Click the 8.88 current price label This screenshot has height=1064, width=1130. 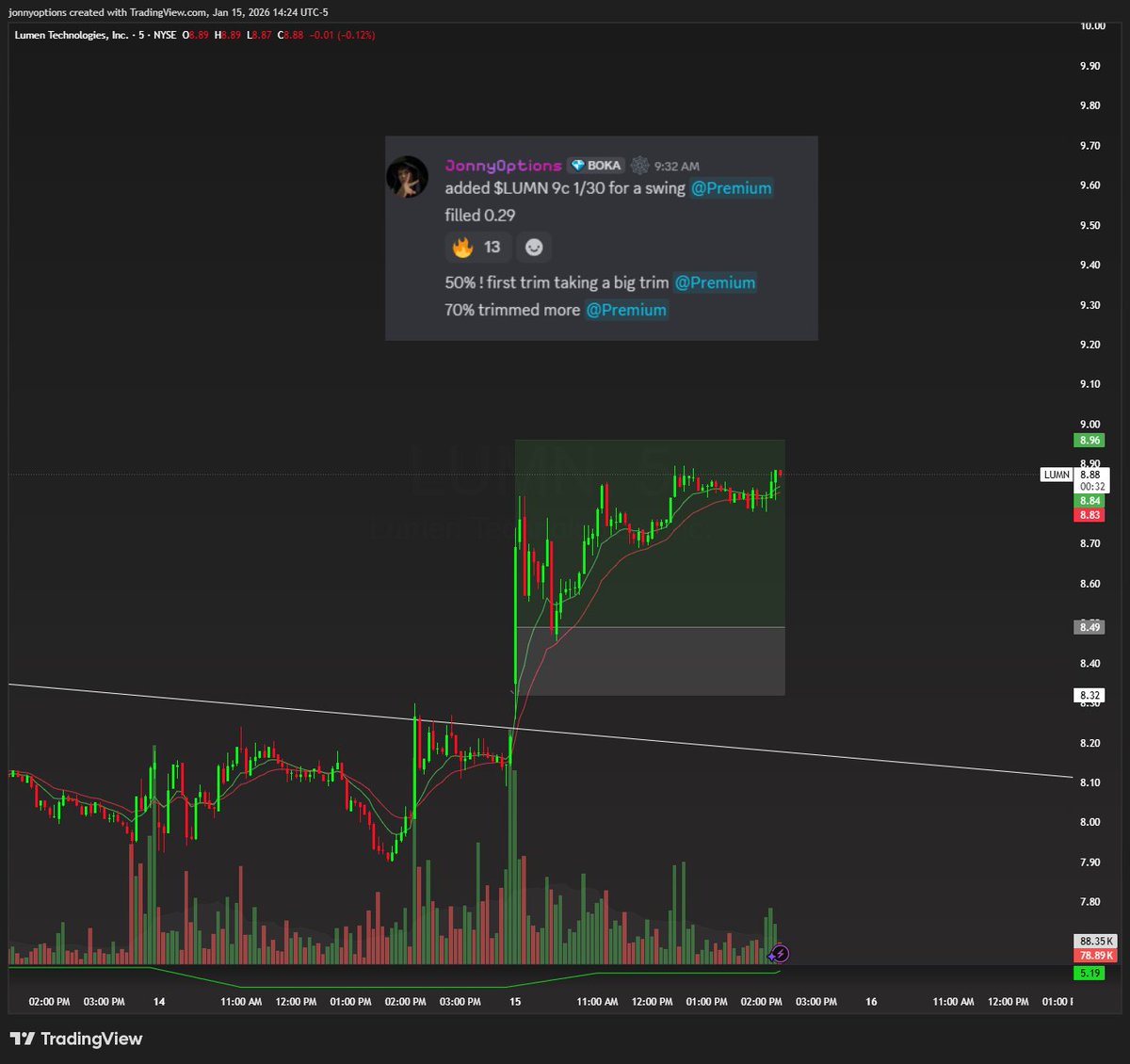point(1091,475)
